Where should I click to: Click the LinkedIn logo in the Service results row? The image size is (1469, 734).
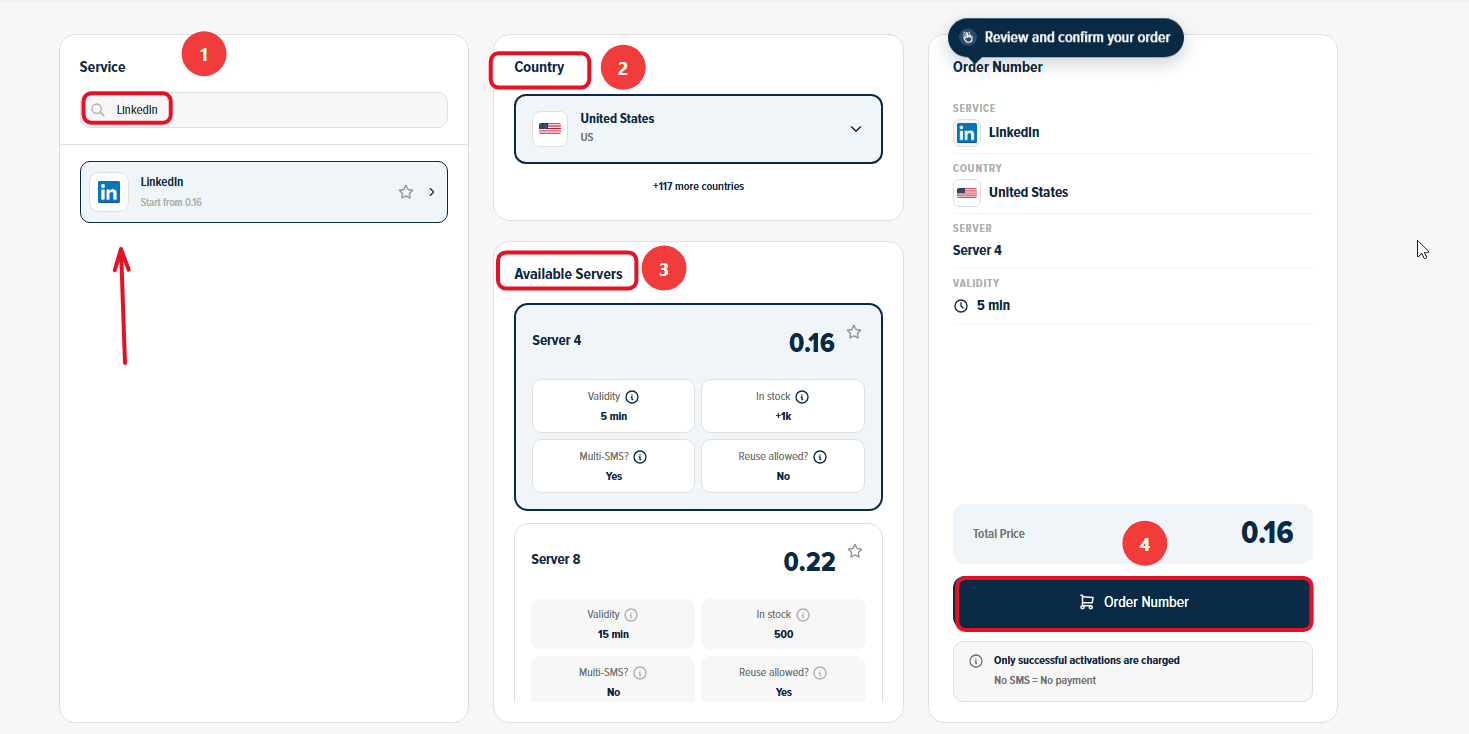point(109,192)
